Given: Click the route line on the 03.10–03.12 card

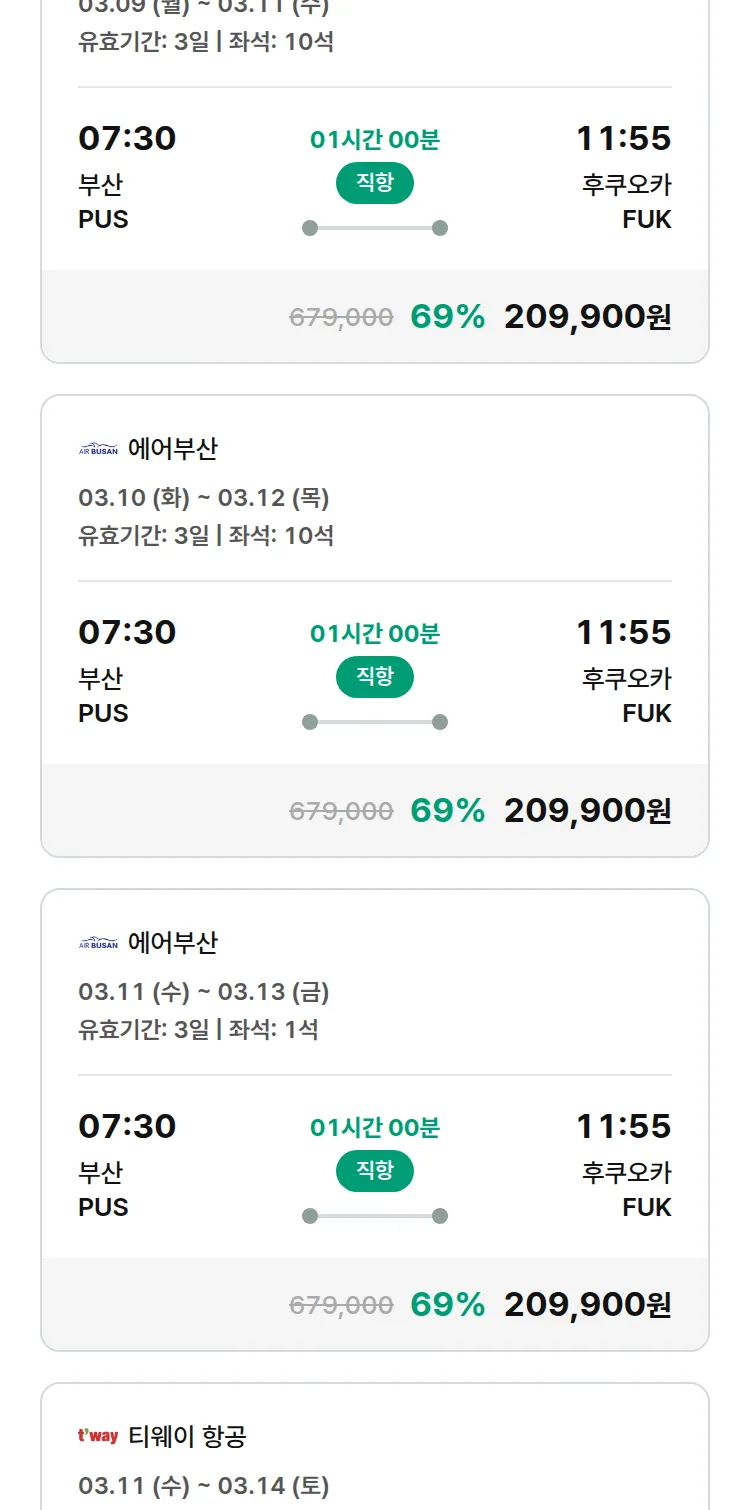Looking at the screenshot, I should 375,722.
